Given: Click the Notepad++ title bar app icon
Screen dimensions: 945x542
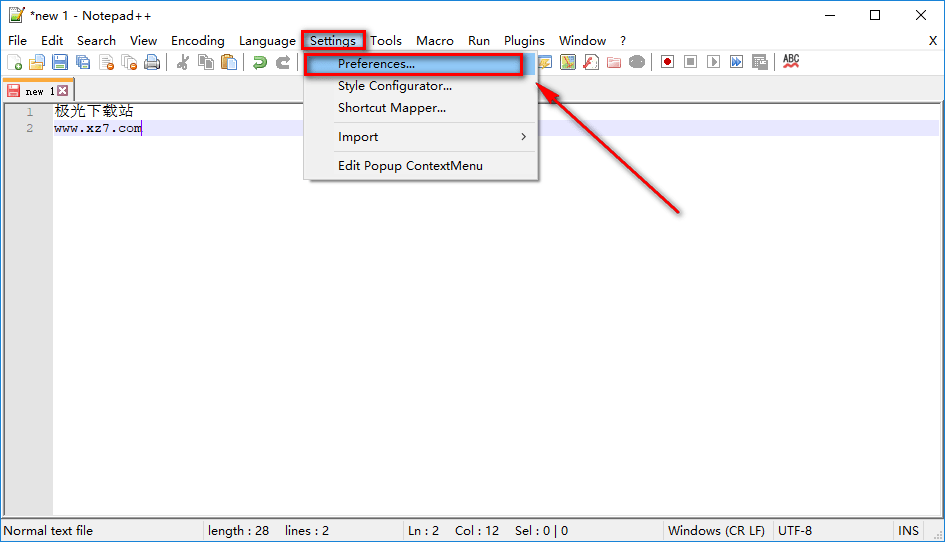Looking at the screenshot, I should pyautogui.click(x=16, y=15).
